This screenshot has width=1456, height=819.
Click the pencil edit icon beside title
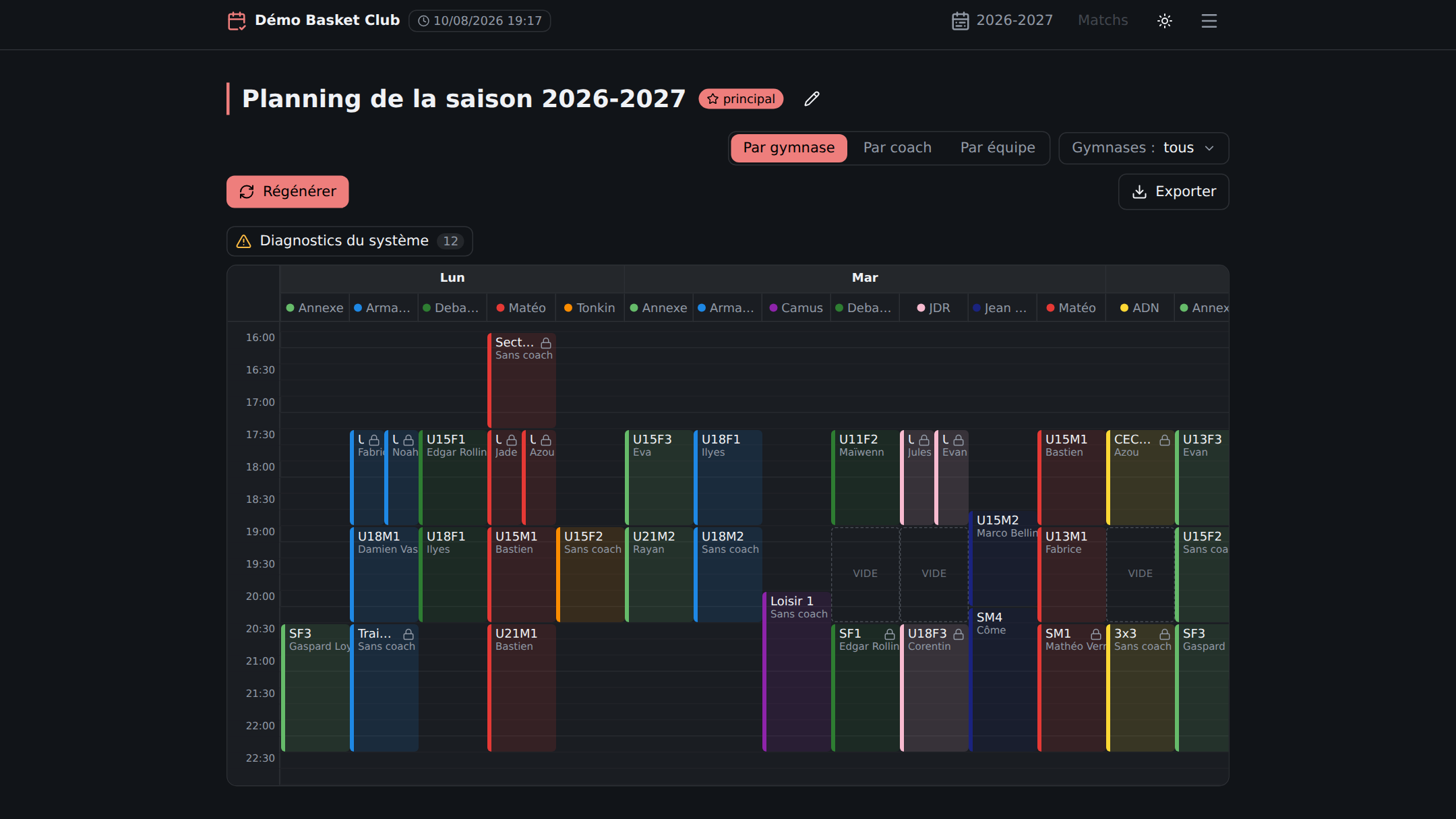click(812, 99)
